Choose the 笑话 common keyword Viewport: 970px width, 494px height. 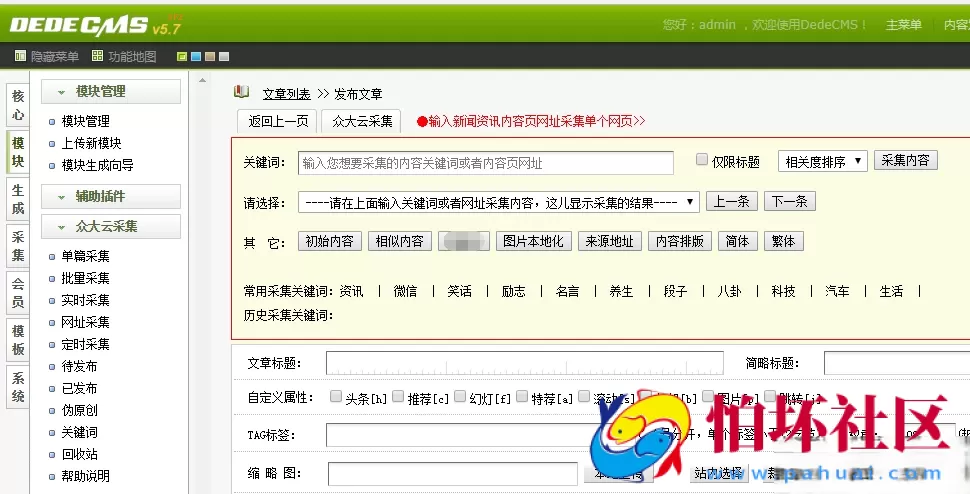[x=460, y=291]
